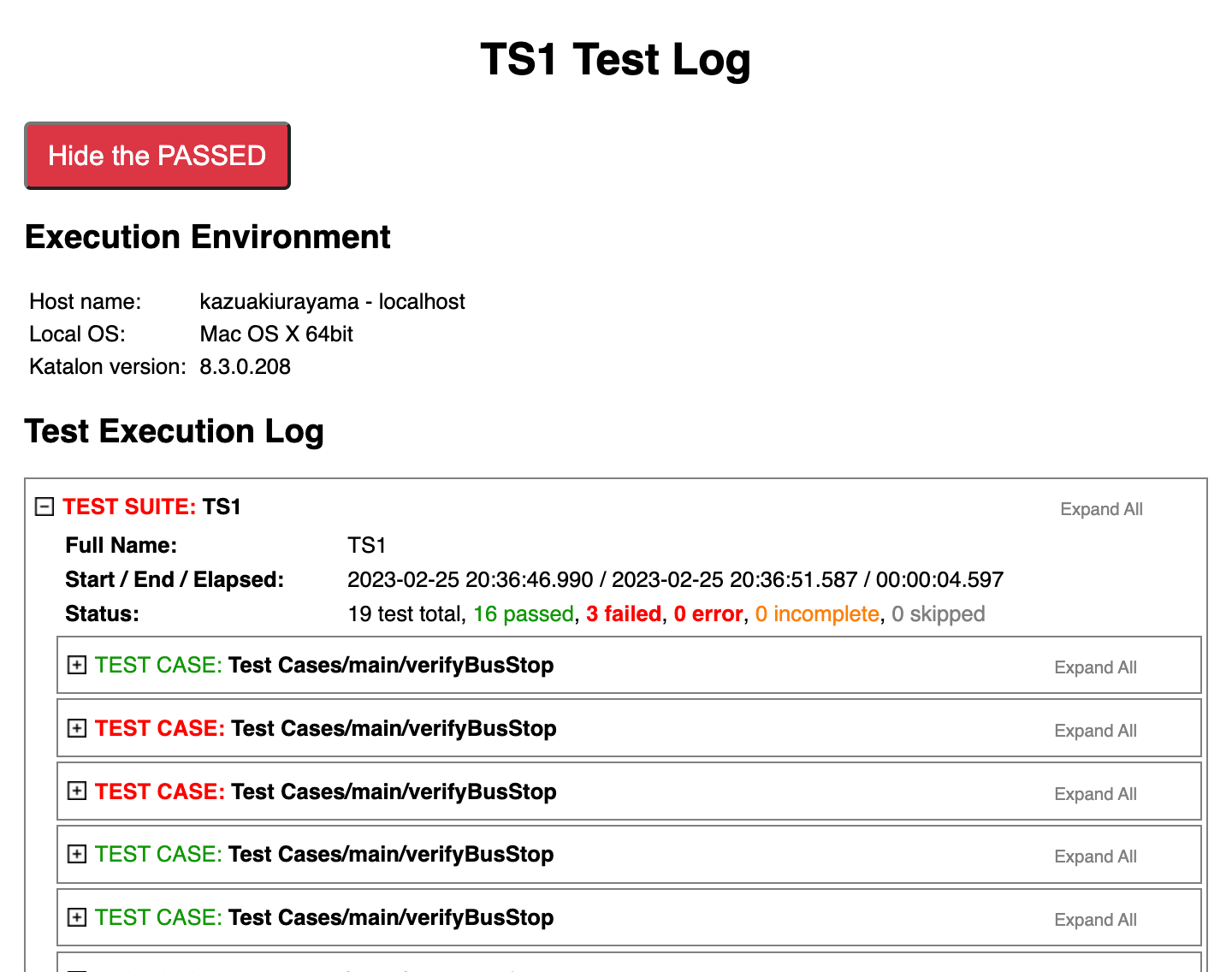Click Expand All on second test case row
Viewport: 1232px width, 972px height.
[x=1095, y=731]
